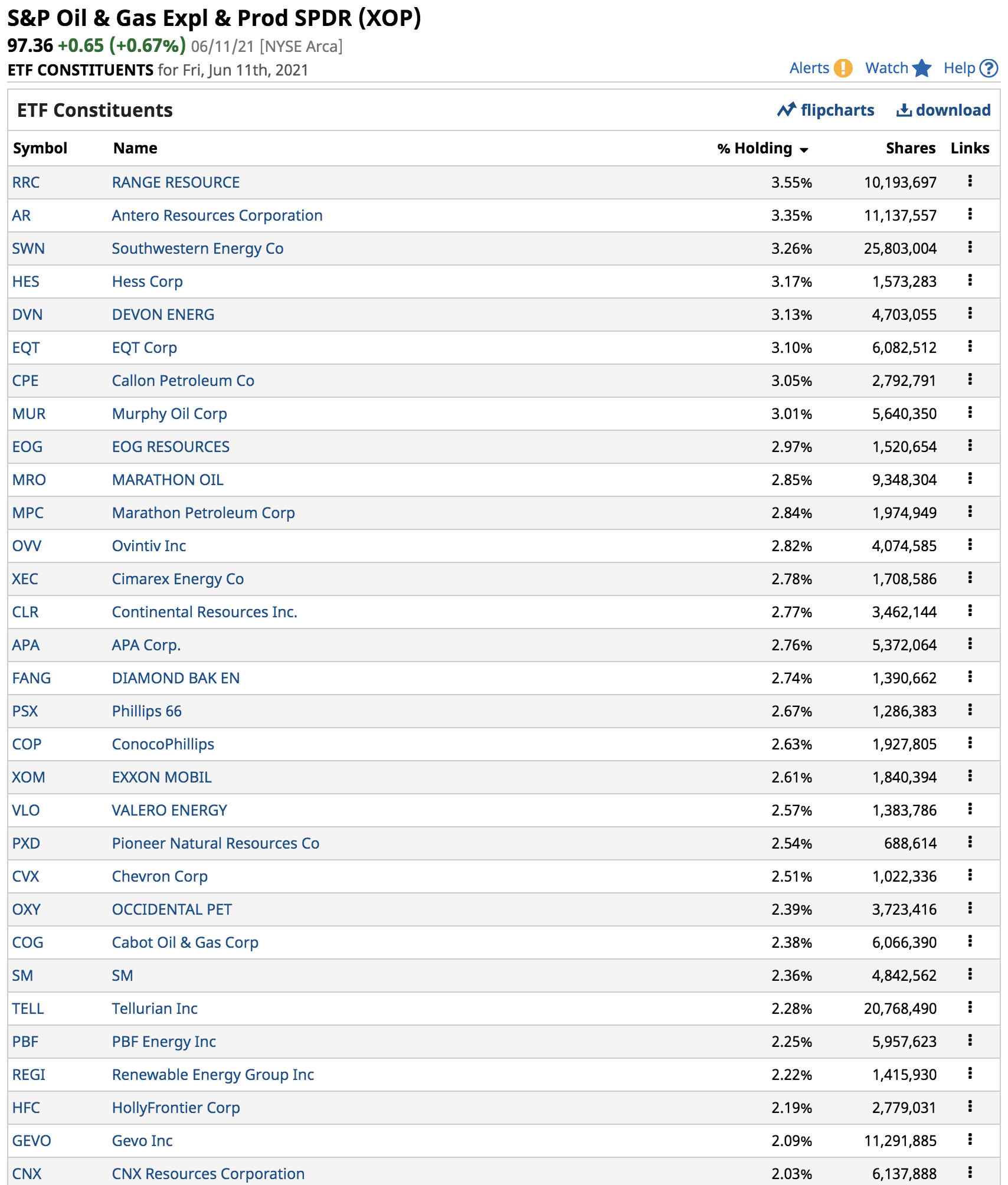The width and height of the screenshot is (1008, 1185).
Task: Open links menu for COP row
Action: [x=970, y=743]
